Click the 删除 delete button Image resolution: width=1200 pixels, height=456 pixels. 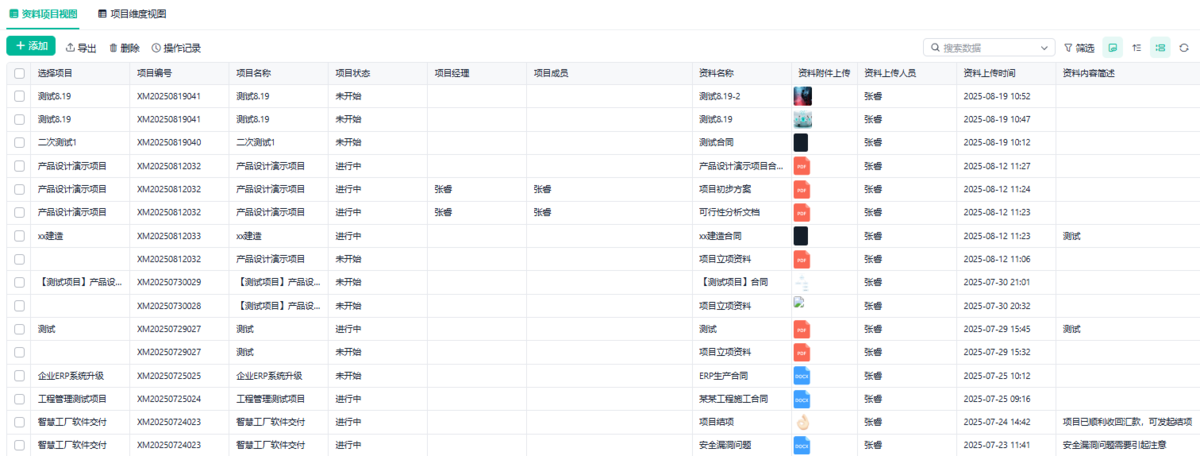[125, 47]
